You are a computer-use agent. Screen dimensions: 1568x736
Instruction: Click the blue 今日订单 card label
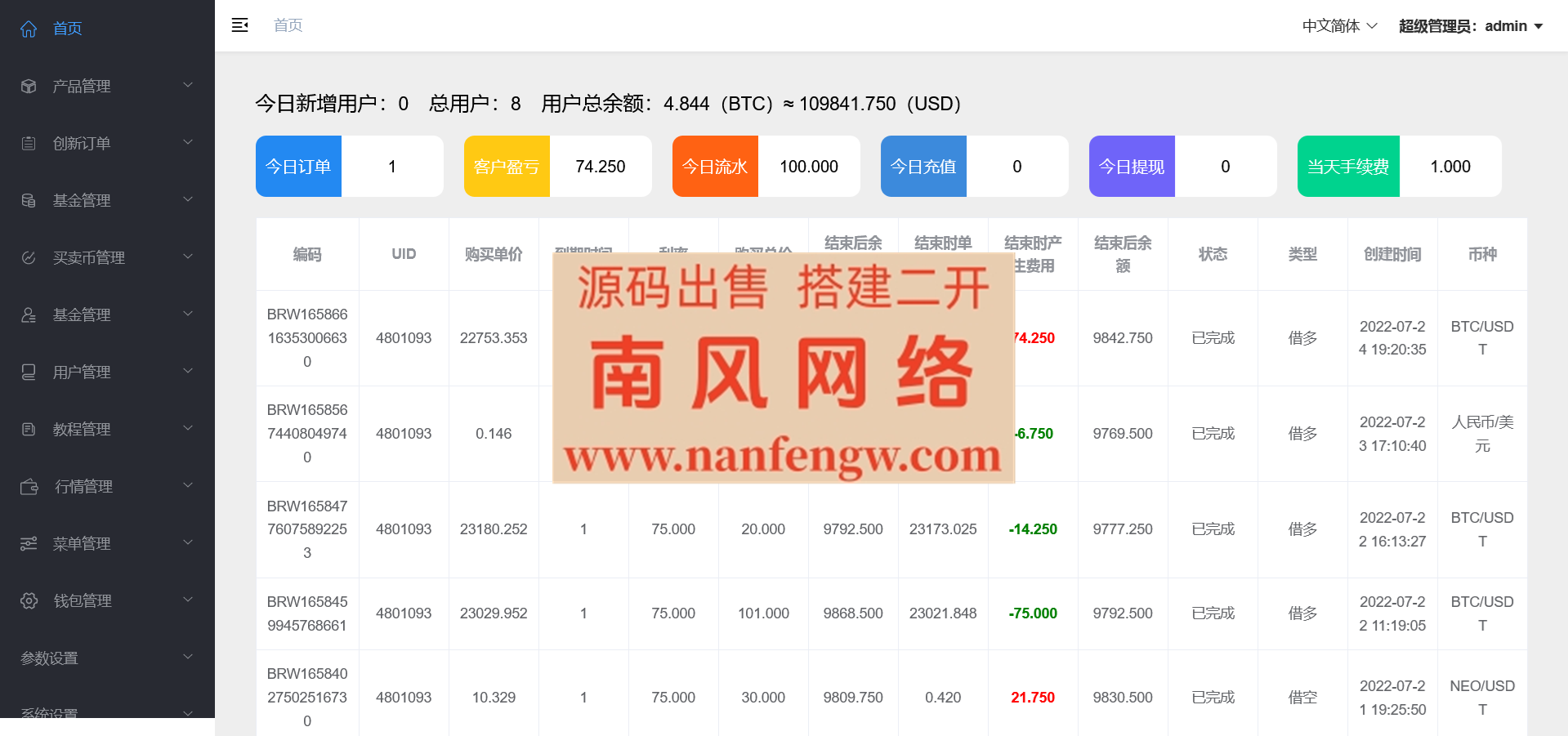click(x=298, y=167)
